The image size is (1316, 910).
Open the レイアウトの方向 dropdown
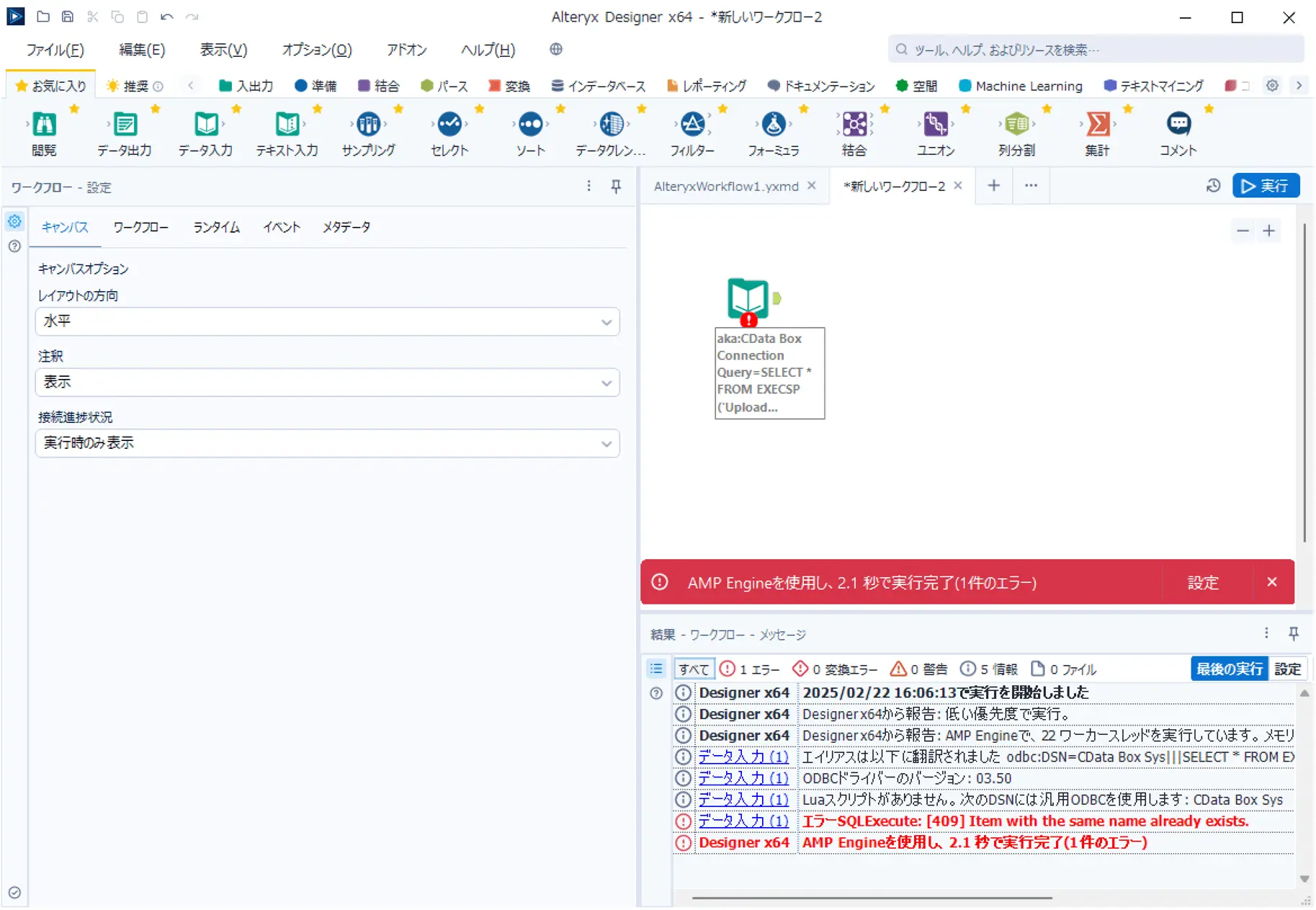pos(327,321)
